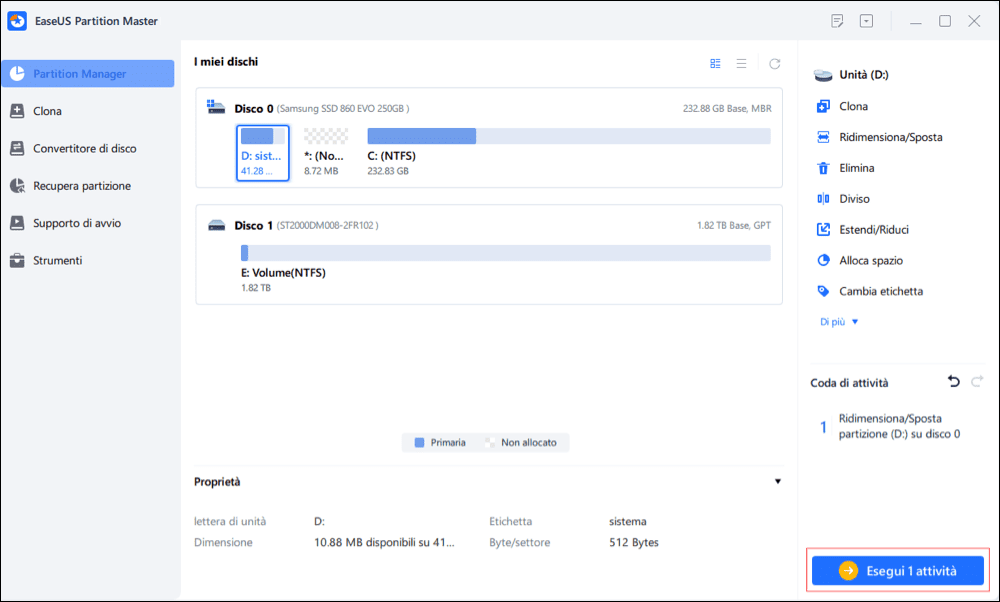Image resolution: width=1000 pixels, height=602 pixels.
Task: Click the Diviso split icon
Action: [823, 199]
